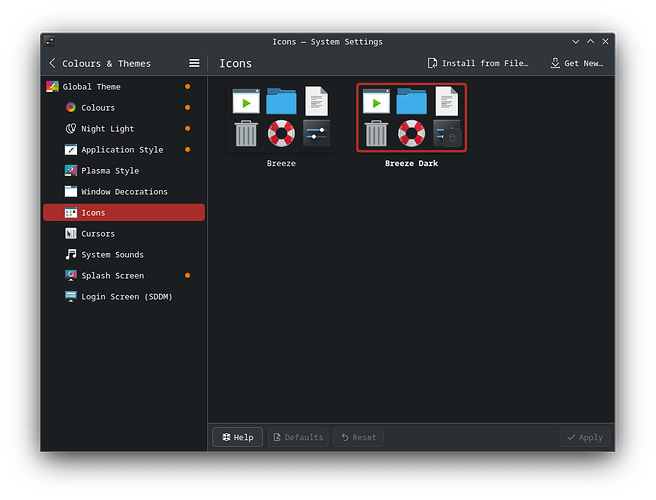Image resolution: width=656 pixels, height=500 pixels.
Task: Click the Colours color wheel icon
Action: coord(71,108)
